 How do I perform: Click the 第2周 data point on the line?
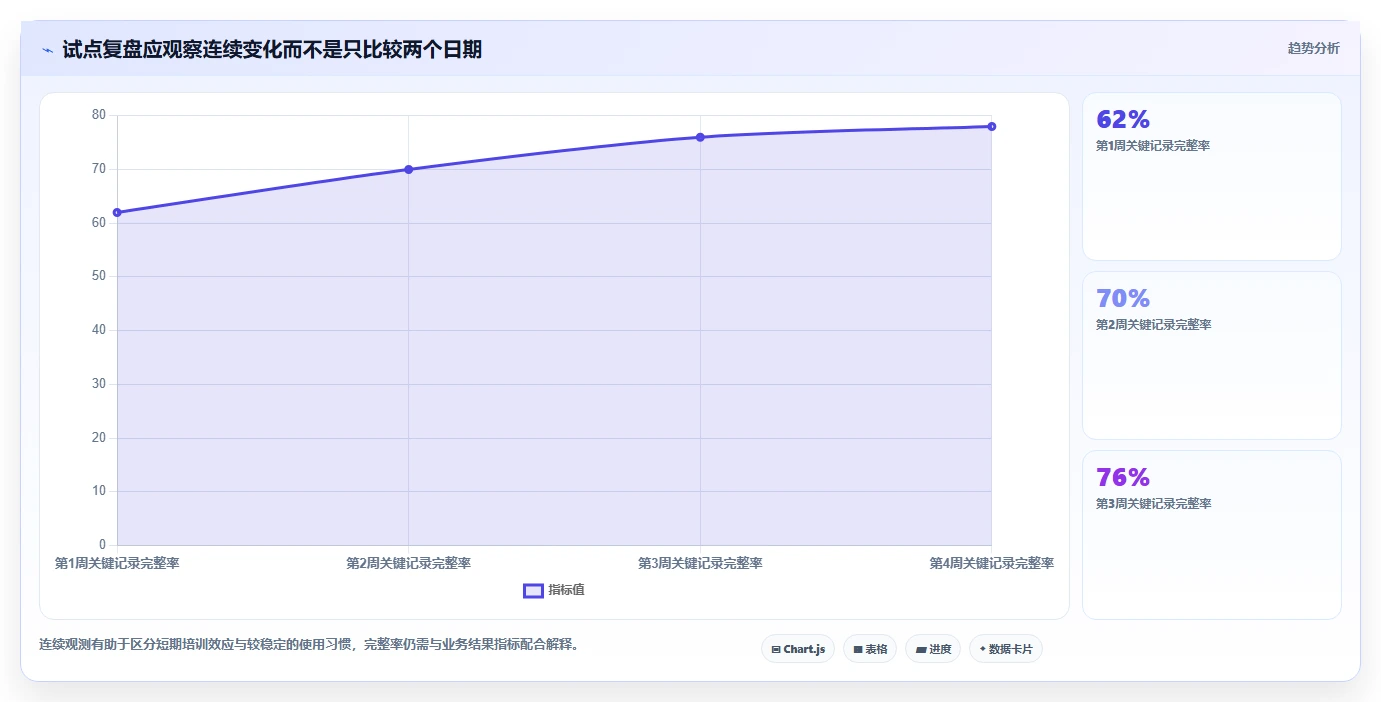pyautogui.click(x=409, y=169)
